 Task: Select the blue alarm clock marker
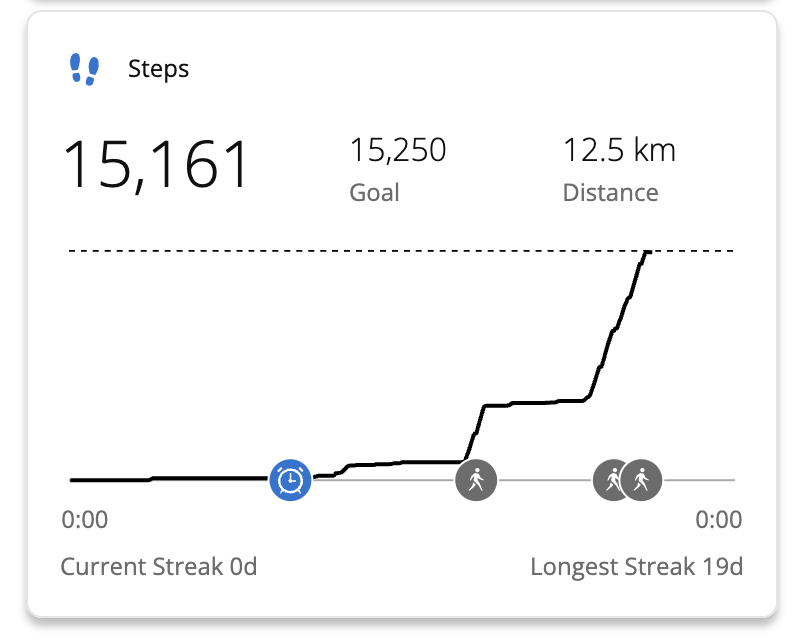click(291, 480)
